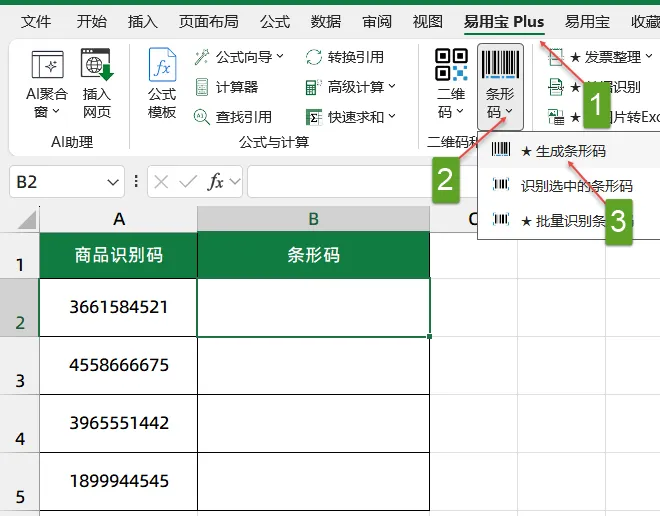This screenshot has width=660, height=516.
Task: Switch to the 易用宝 tab
Action: [587, 21]
